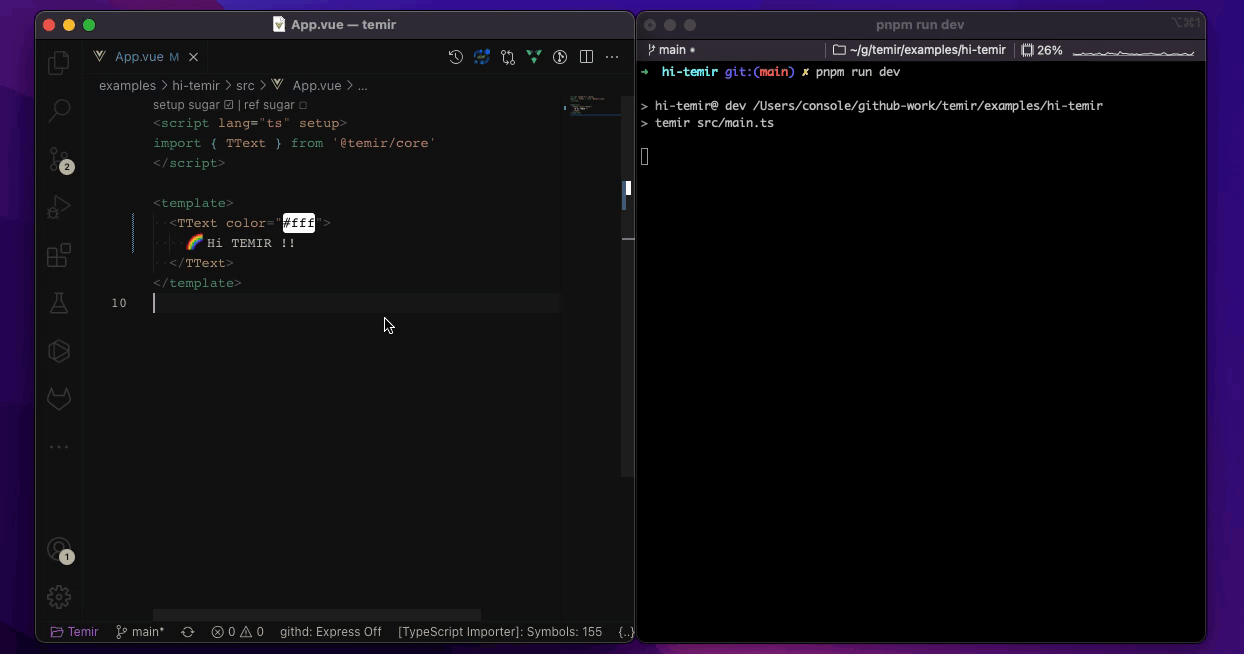Click the green Vue icon in editor toolbar

pyautogui.click(x=534, y=57)
